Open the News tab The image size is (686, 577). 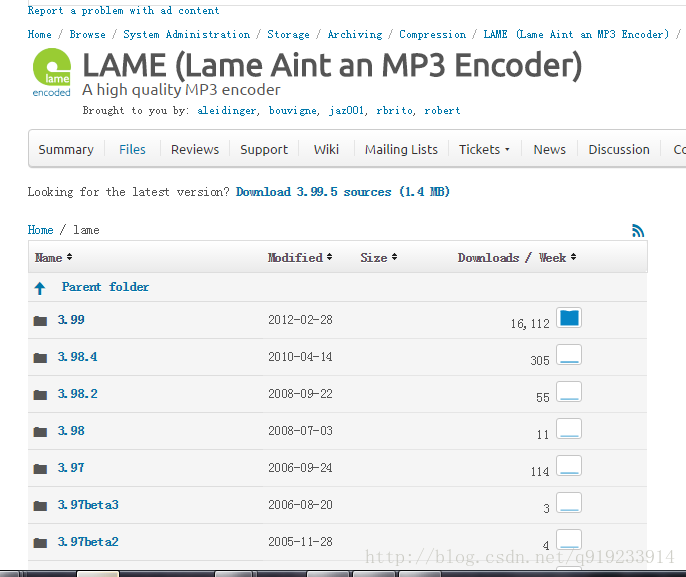tap(550, 150)
